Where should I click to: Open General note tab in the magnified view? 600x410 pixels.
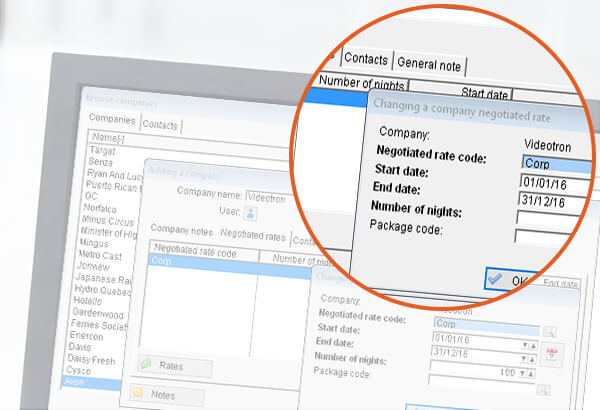(429, 64)
